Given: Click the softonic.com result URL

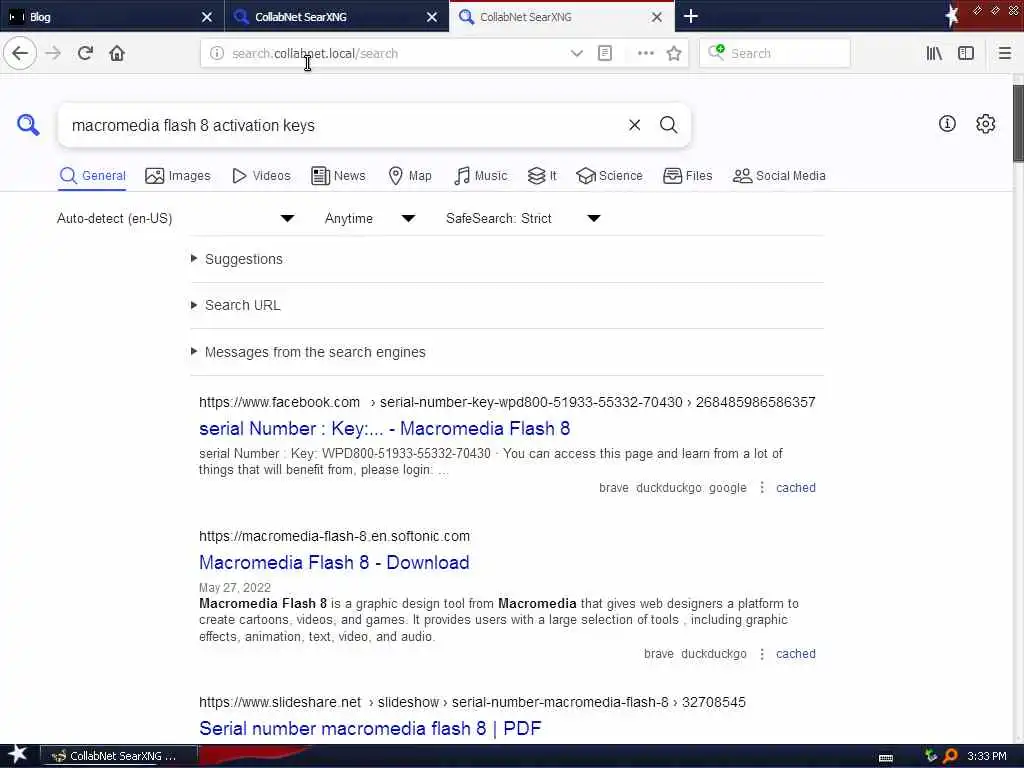Looking at the screenshot, I should coord(334,536).
